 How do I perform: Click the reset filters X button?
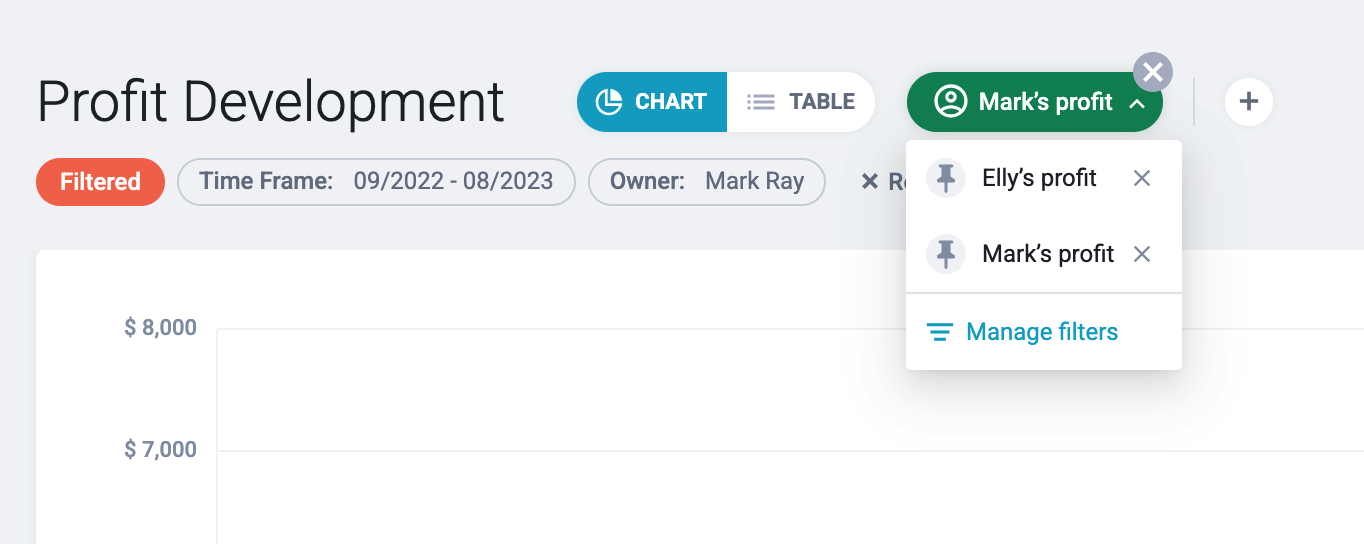pos(870,182)
